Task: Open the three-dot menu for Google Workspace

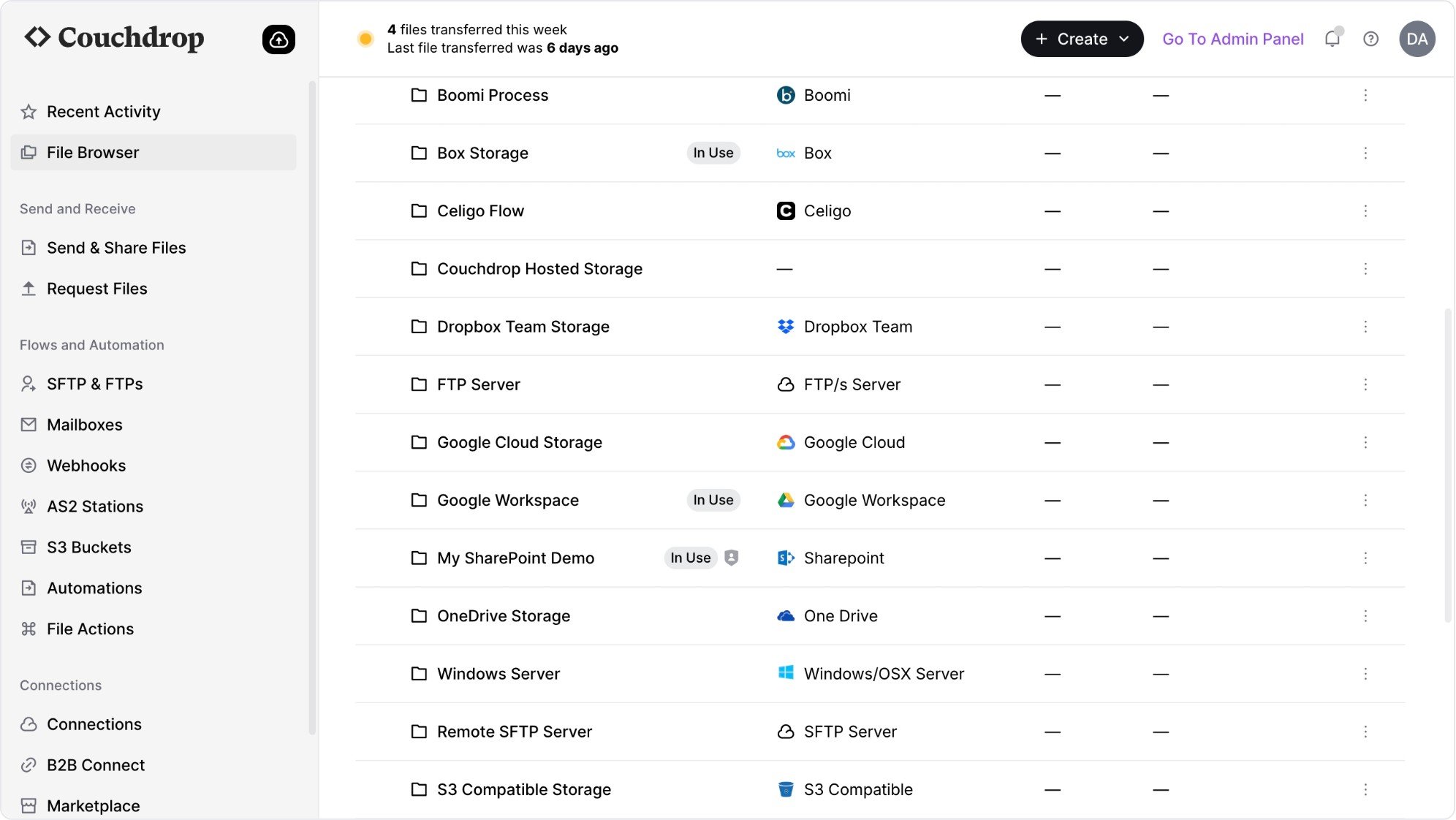Action: [1365, 500]
